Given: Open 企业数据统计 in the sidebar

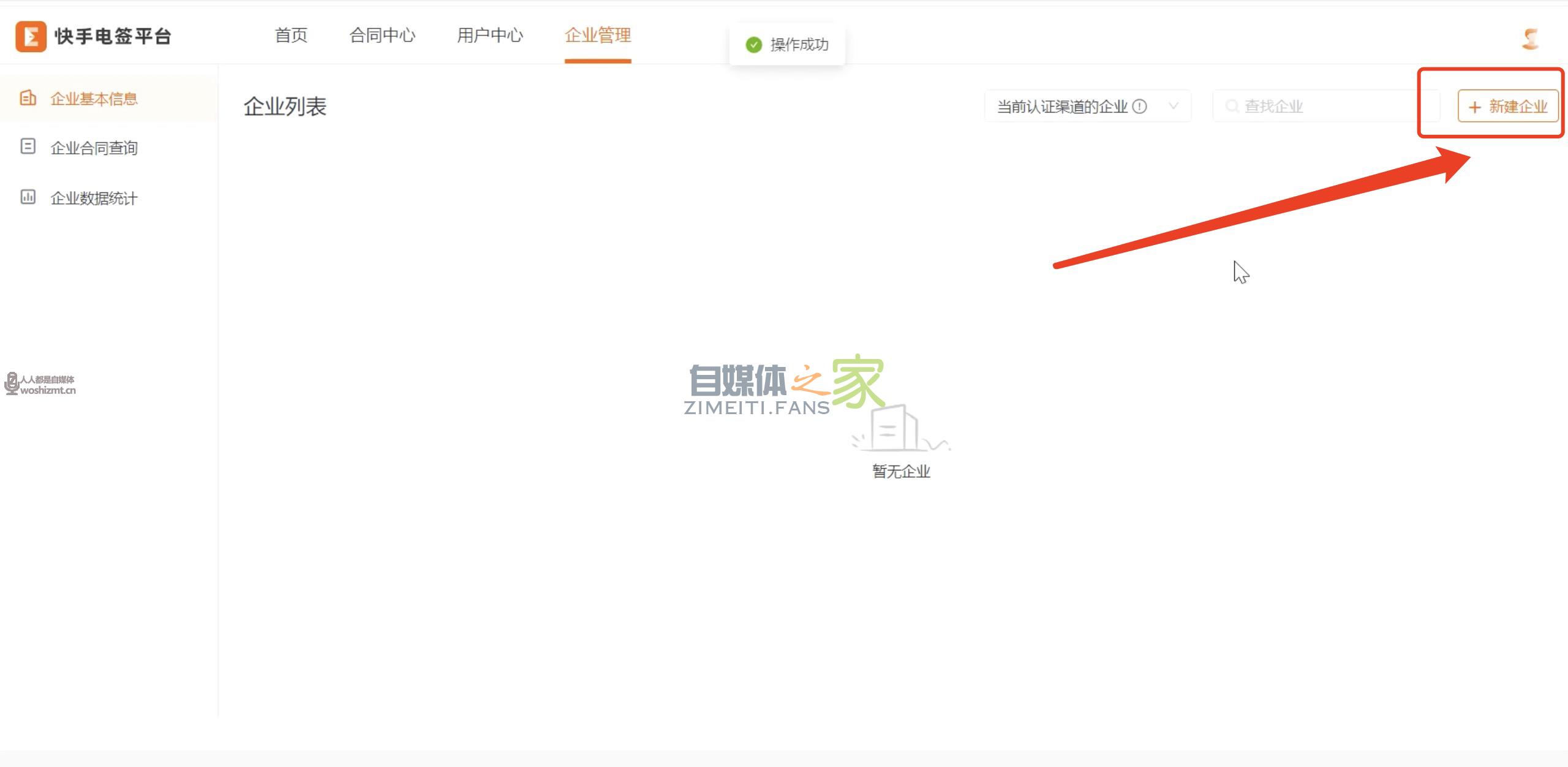Looking at the screenshot, I should click(94, 198).
